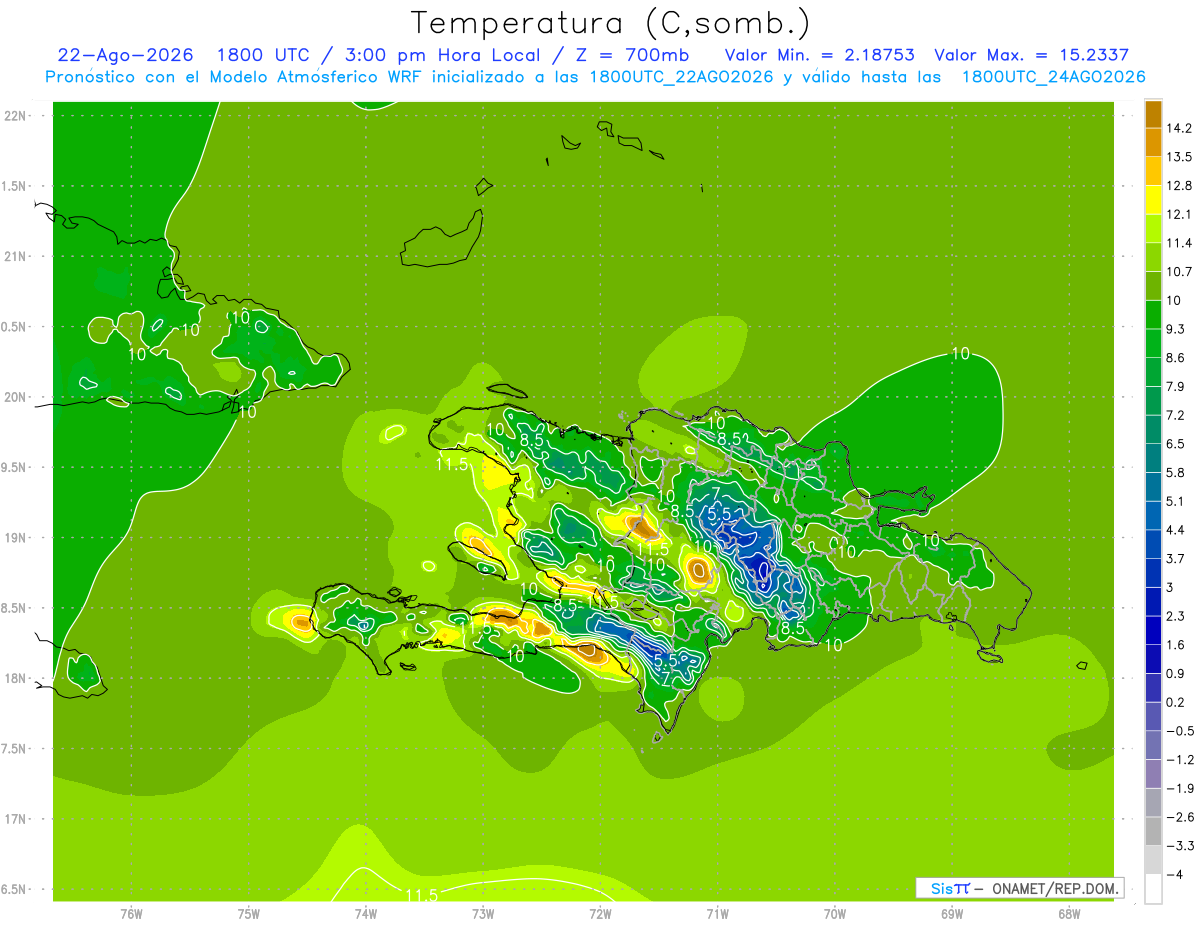Click the 19N latitude axis label
Viewport: 1200px width, 927px height.
point(15,538)
